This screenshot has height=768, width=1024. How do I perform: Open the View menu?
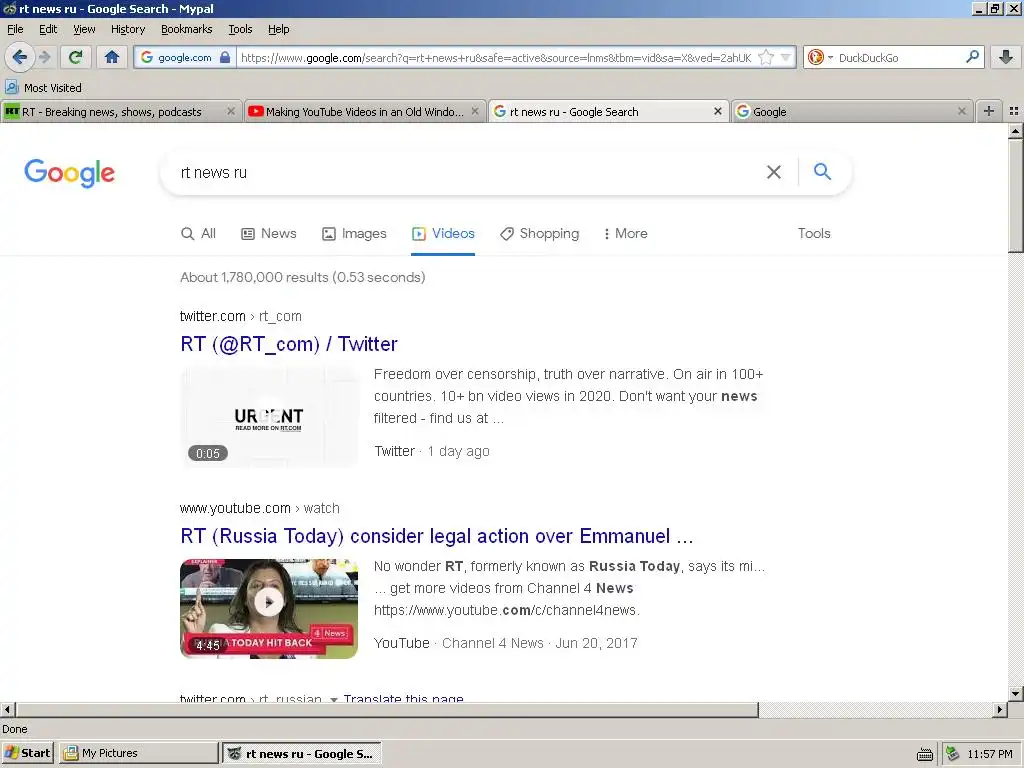84,29
